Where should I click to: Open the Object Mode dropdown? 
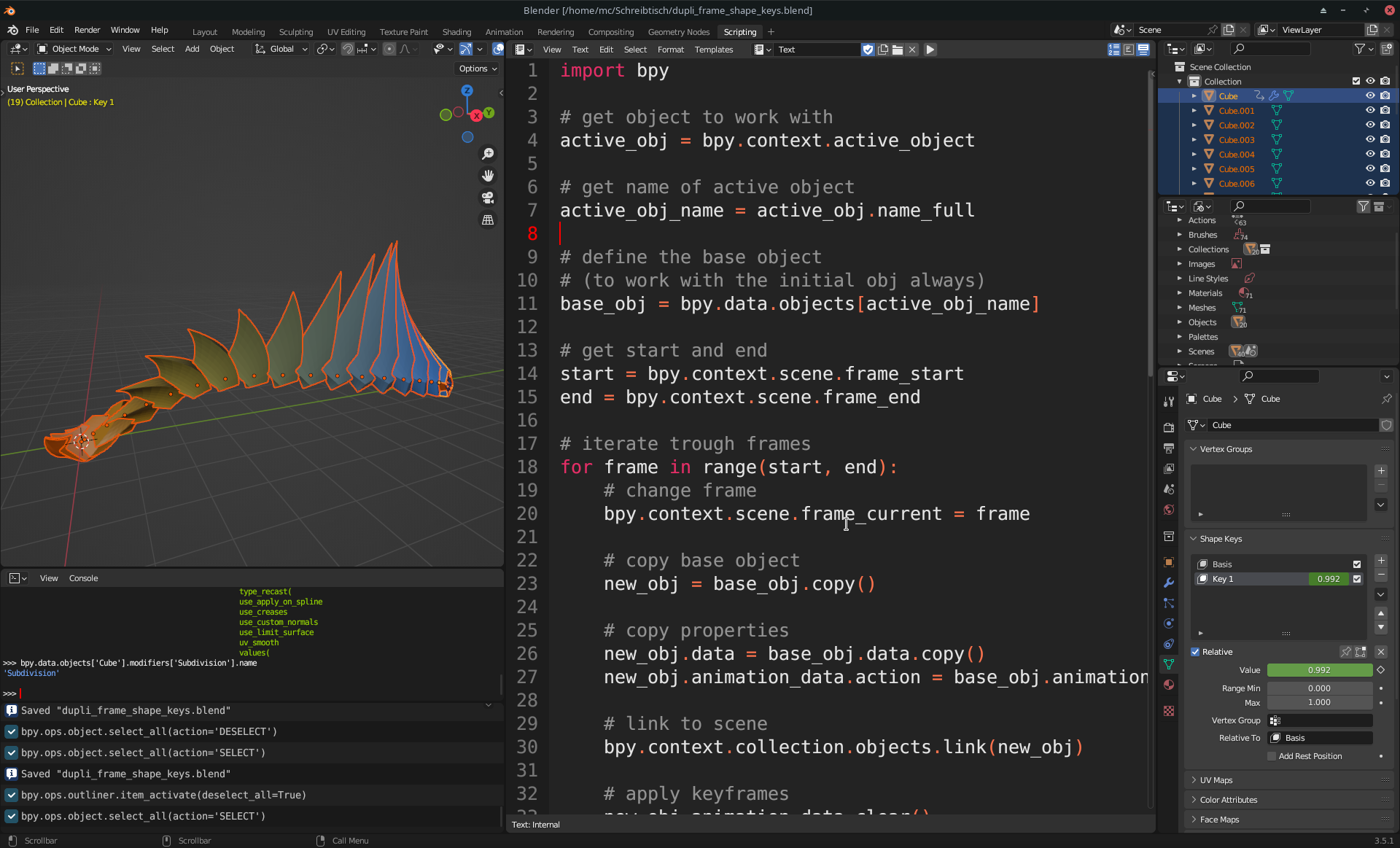(74, 49)
